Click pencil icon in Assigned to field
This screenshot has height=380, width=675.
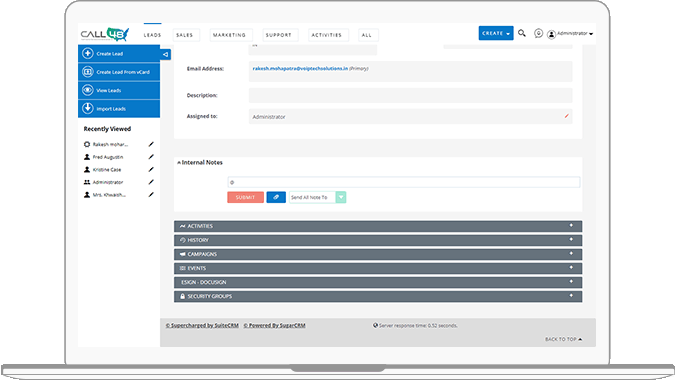point(567,116)
